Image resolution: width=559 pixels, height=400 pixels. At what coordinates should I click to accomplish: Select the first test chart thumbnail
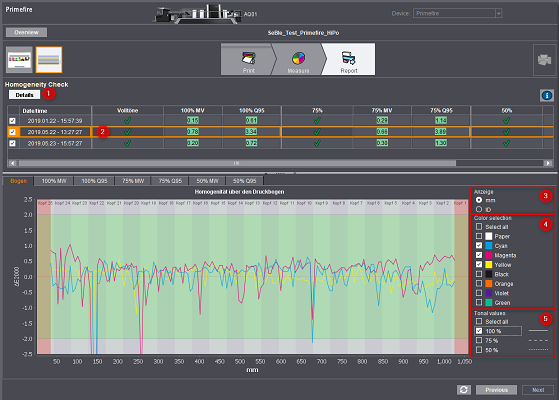[20, 60]
